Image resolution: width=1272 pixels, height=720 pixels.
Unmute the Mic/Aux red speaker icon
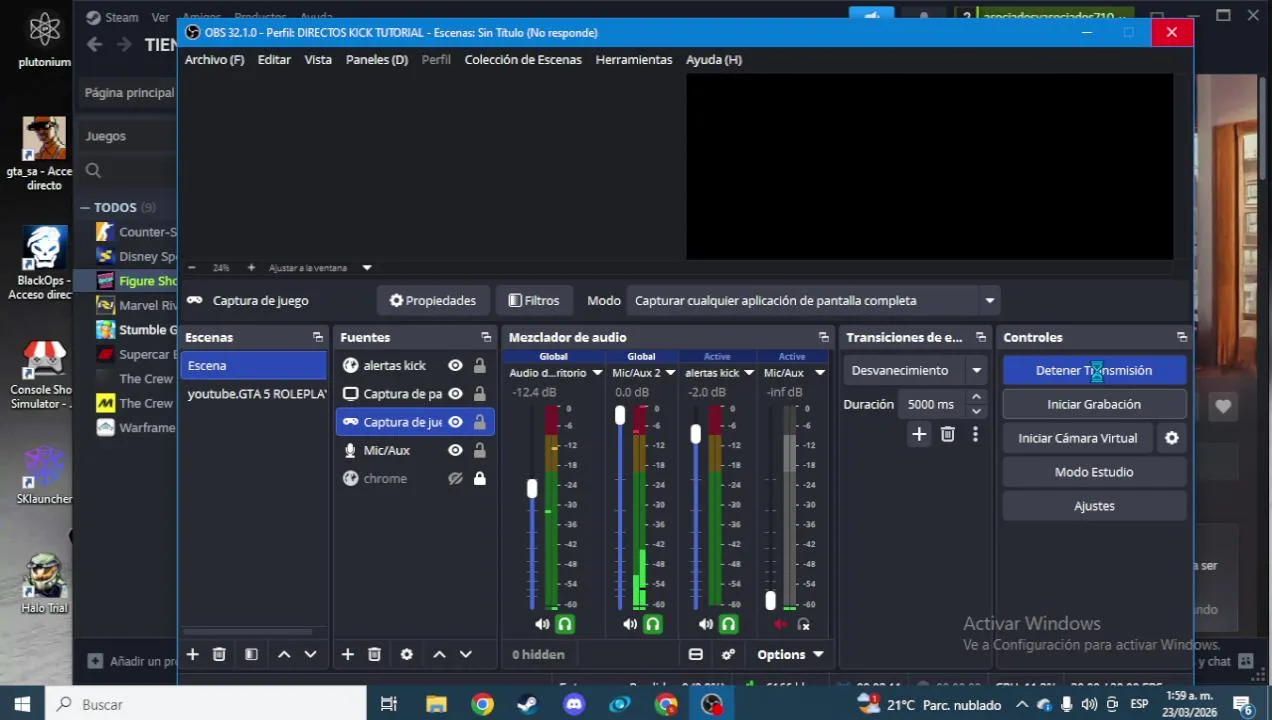[x=781, y=624]
